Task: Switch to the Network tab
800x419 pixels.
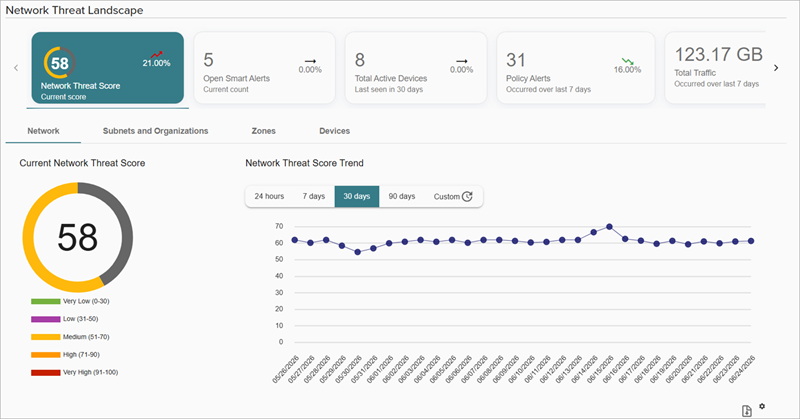Action: tap(43, 131)
